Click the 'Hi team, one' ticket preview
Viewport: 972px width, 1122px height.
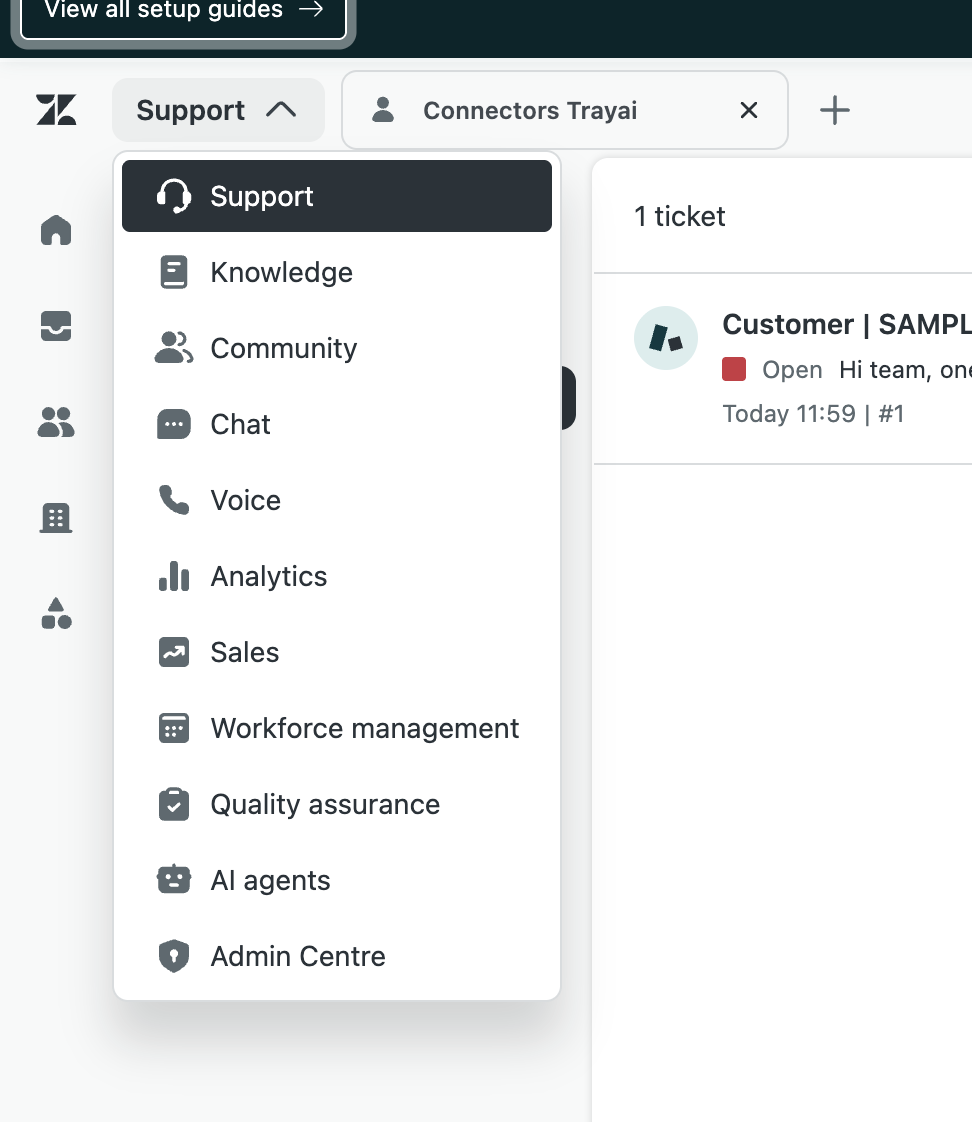pos(905,370)
